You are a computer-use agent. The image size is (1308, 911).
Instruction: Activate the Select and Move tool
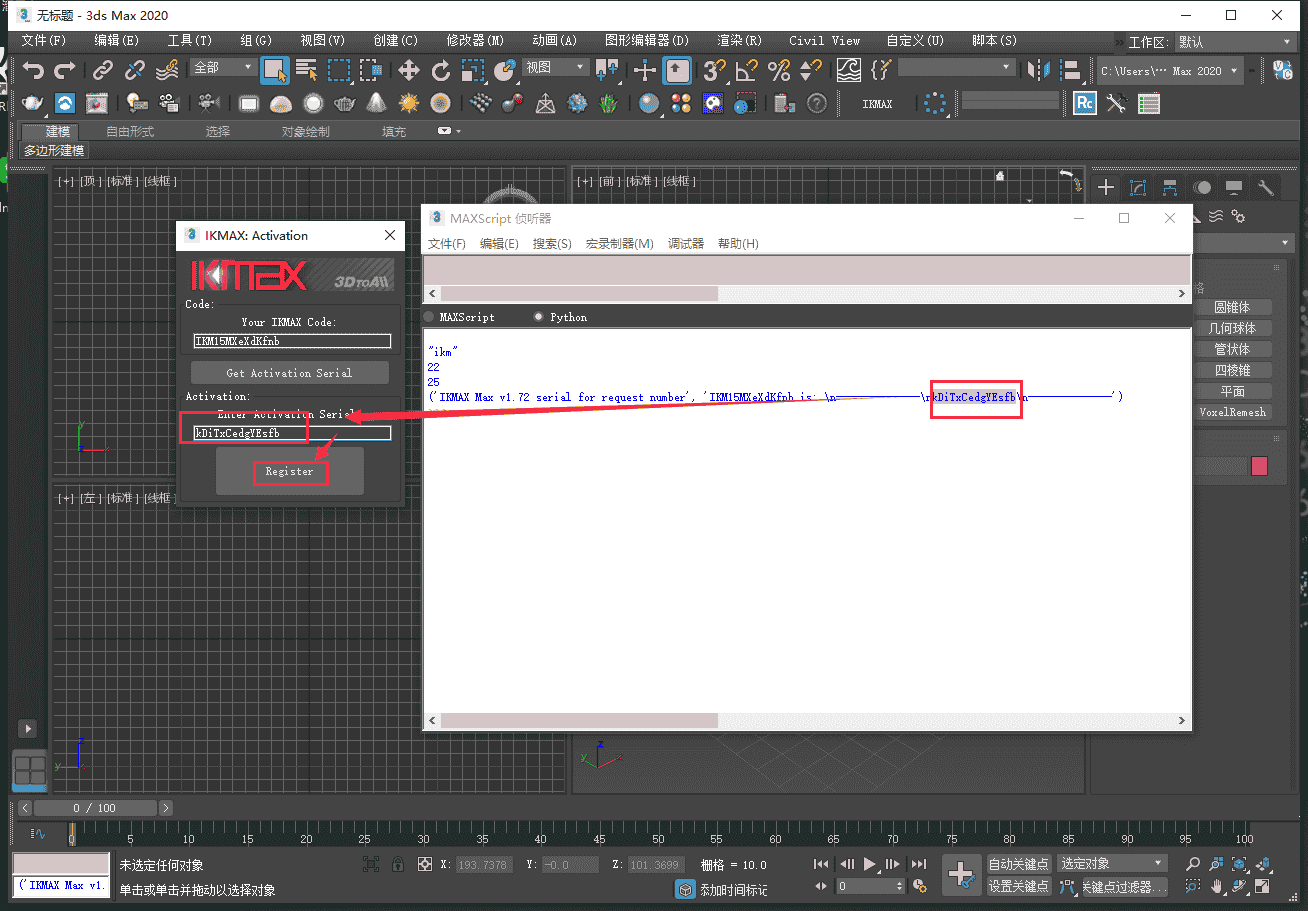[409, 70]
